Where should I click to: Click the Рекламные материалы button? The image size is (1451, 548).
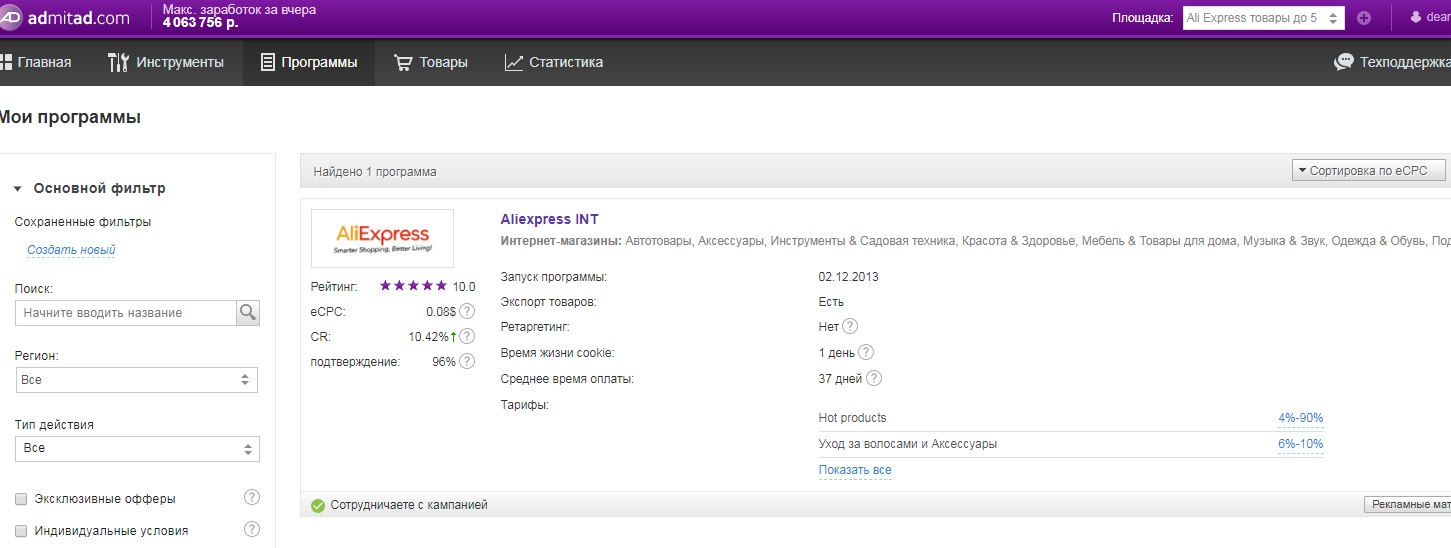click(1407, 505)
